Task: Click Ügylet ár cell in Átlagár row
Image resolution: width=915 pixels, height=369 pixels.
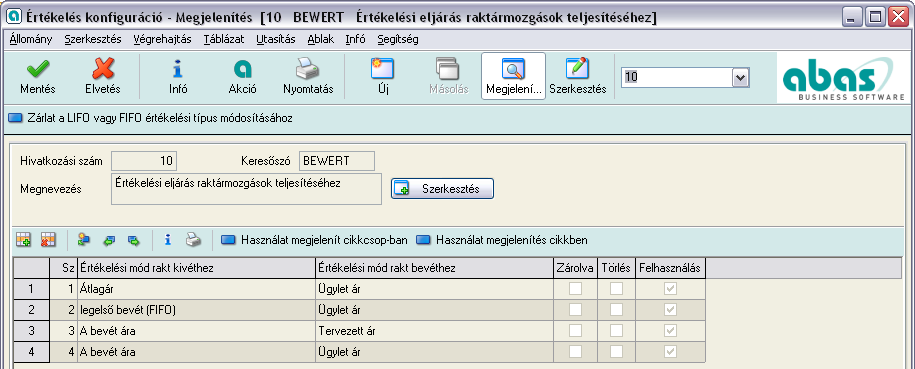Action: click(435, 288)
